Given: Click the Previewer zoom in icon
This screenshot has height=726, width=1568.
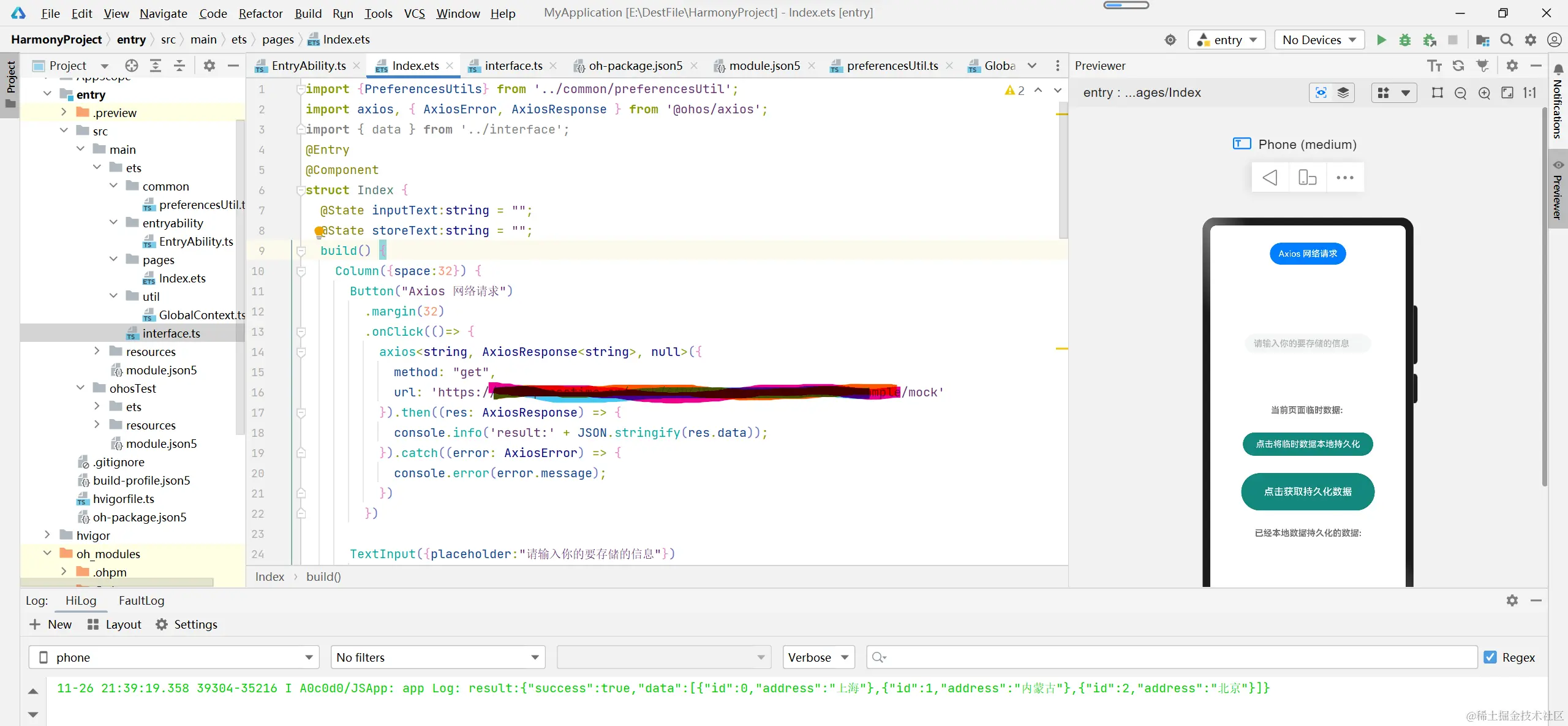Looking at the screenshot, I should click(1484, 93).
